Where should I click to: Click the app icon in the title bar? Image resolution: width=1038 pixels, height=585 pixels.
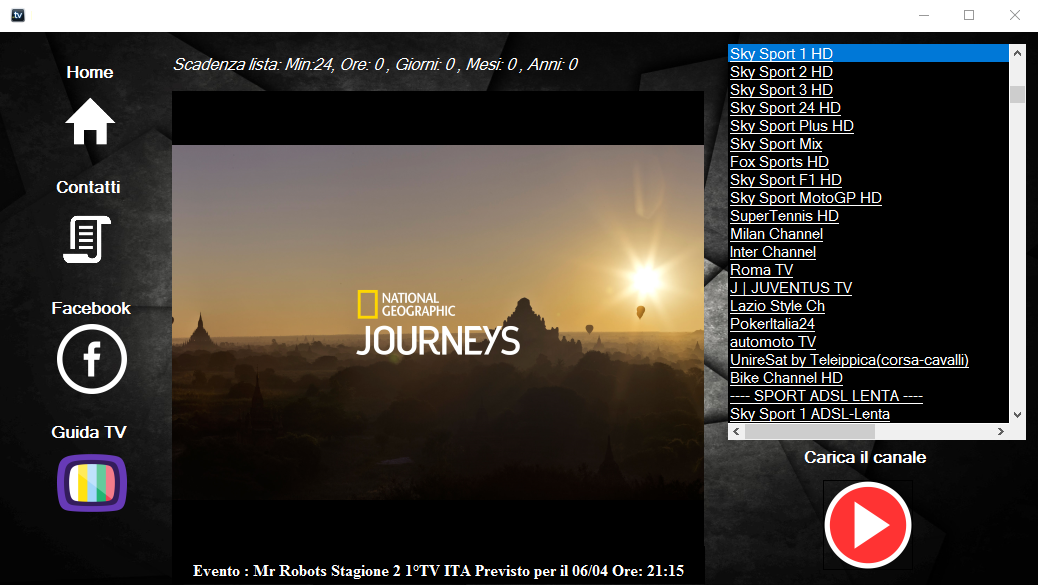pyautogui.click(x=18, y=15)
